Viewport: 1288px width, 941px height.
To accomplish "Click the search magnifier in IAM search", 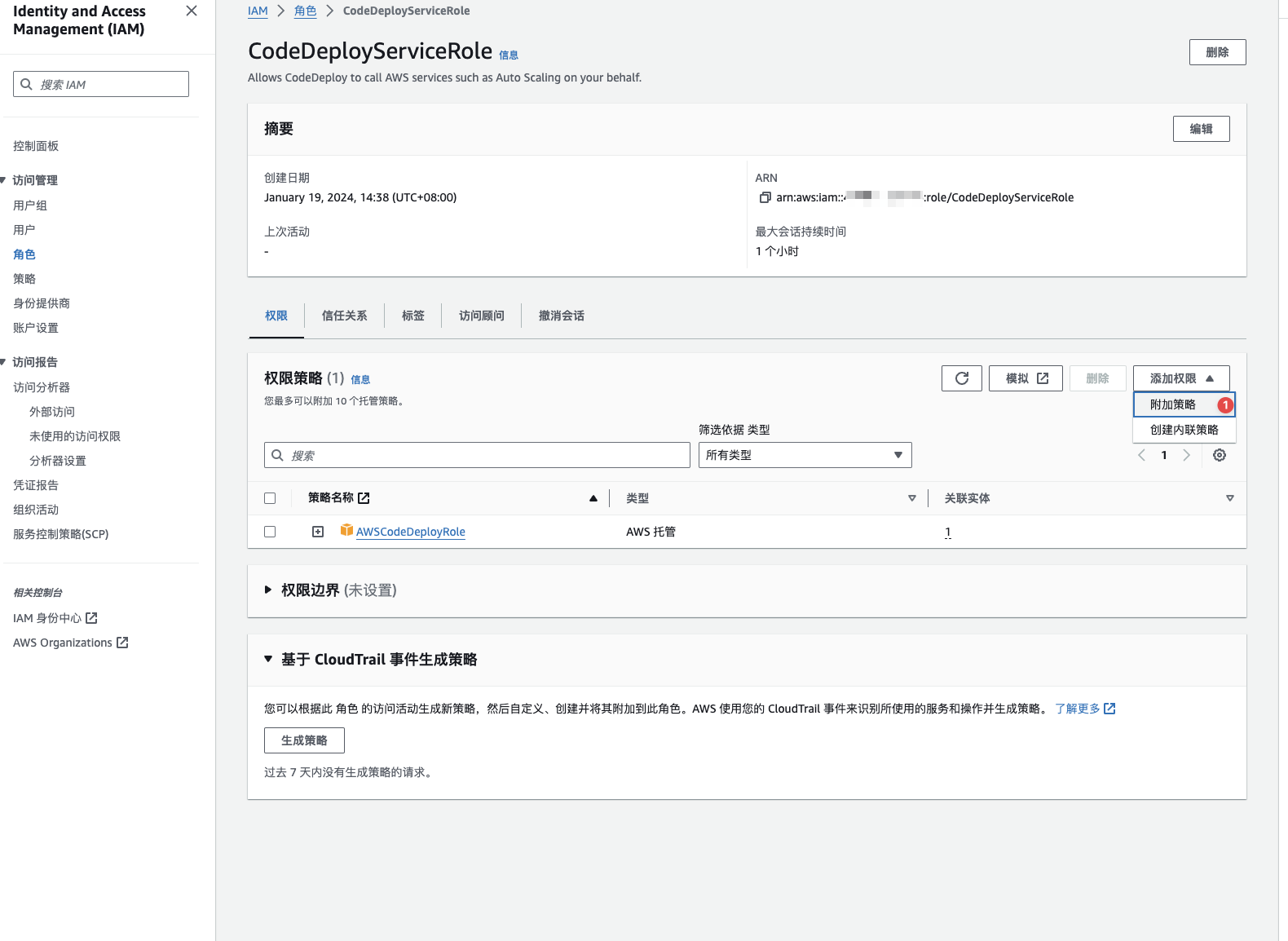I will (x=27, y=84).
